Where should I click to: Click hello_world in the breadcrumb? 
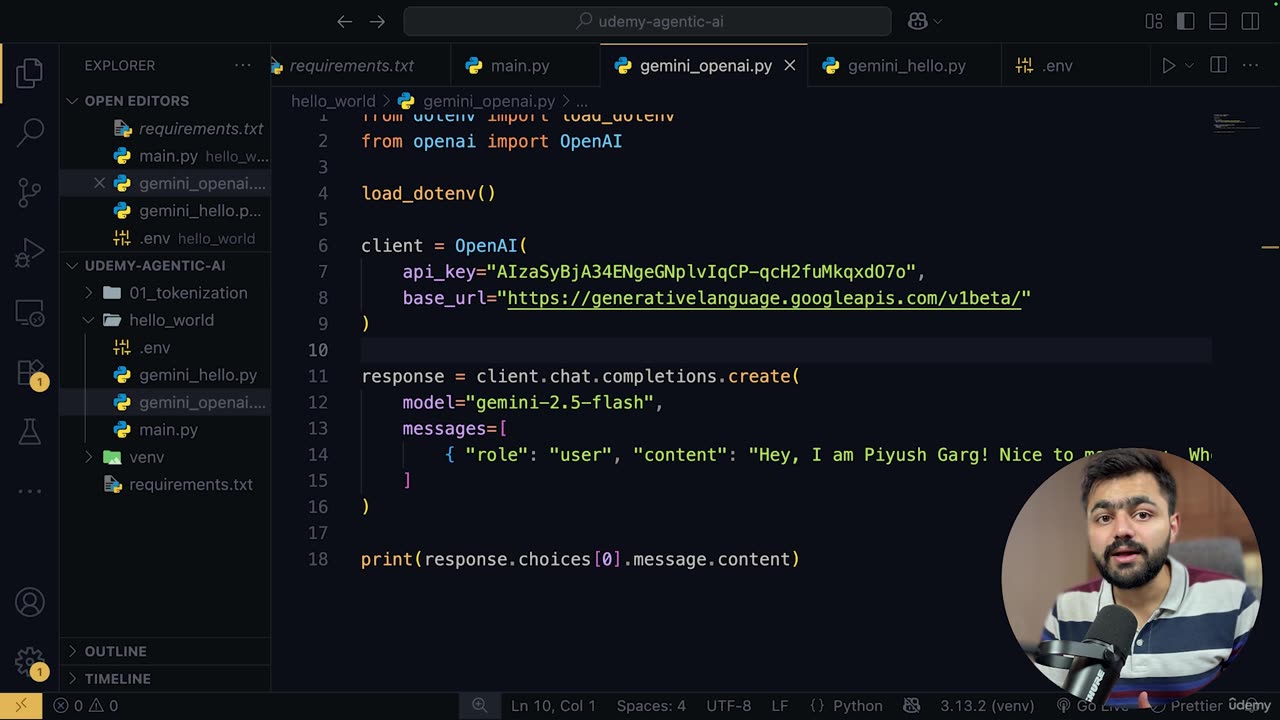[x=333, y=101]
